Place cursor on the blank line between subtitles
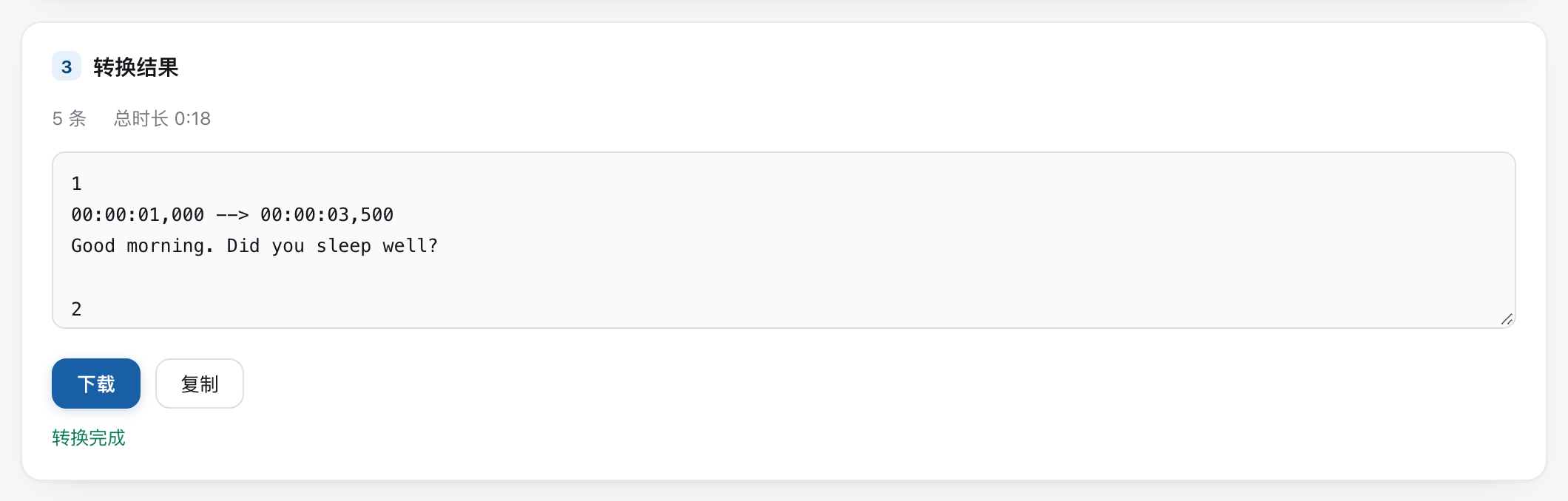This screenshot has height=501, width=1568. pyautogui.click(x=783, y=277)
